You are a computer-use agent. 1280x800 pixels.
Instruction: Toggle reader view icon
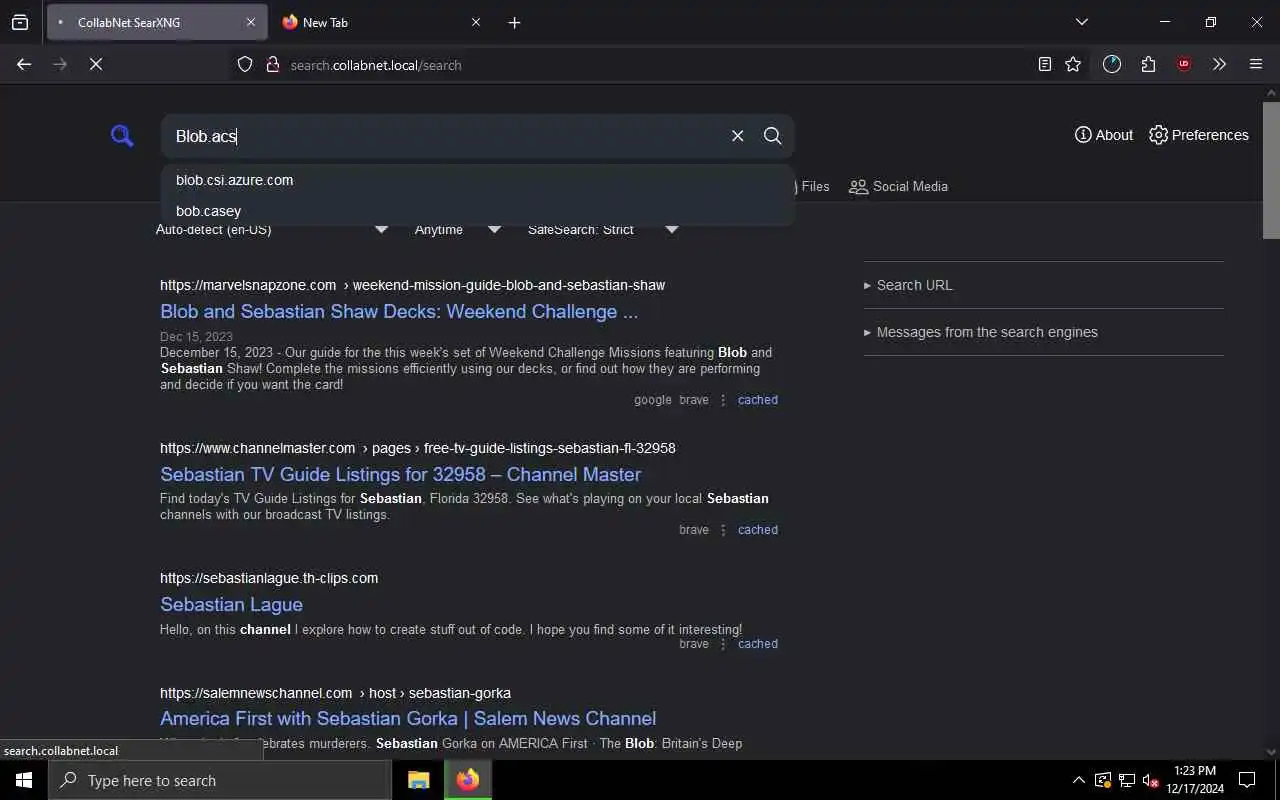(1044, 64)
